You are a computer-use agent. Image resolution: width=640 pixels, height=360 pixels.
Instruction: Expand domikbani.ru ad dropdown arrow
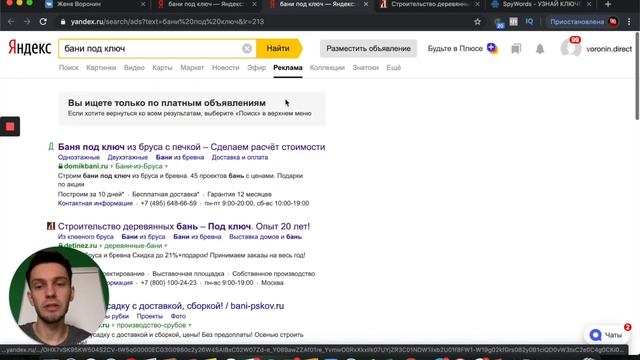(x=166, y=166)
